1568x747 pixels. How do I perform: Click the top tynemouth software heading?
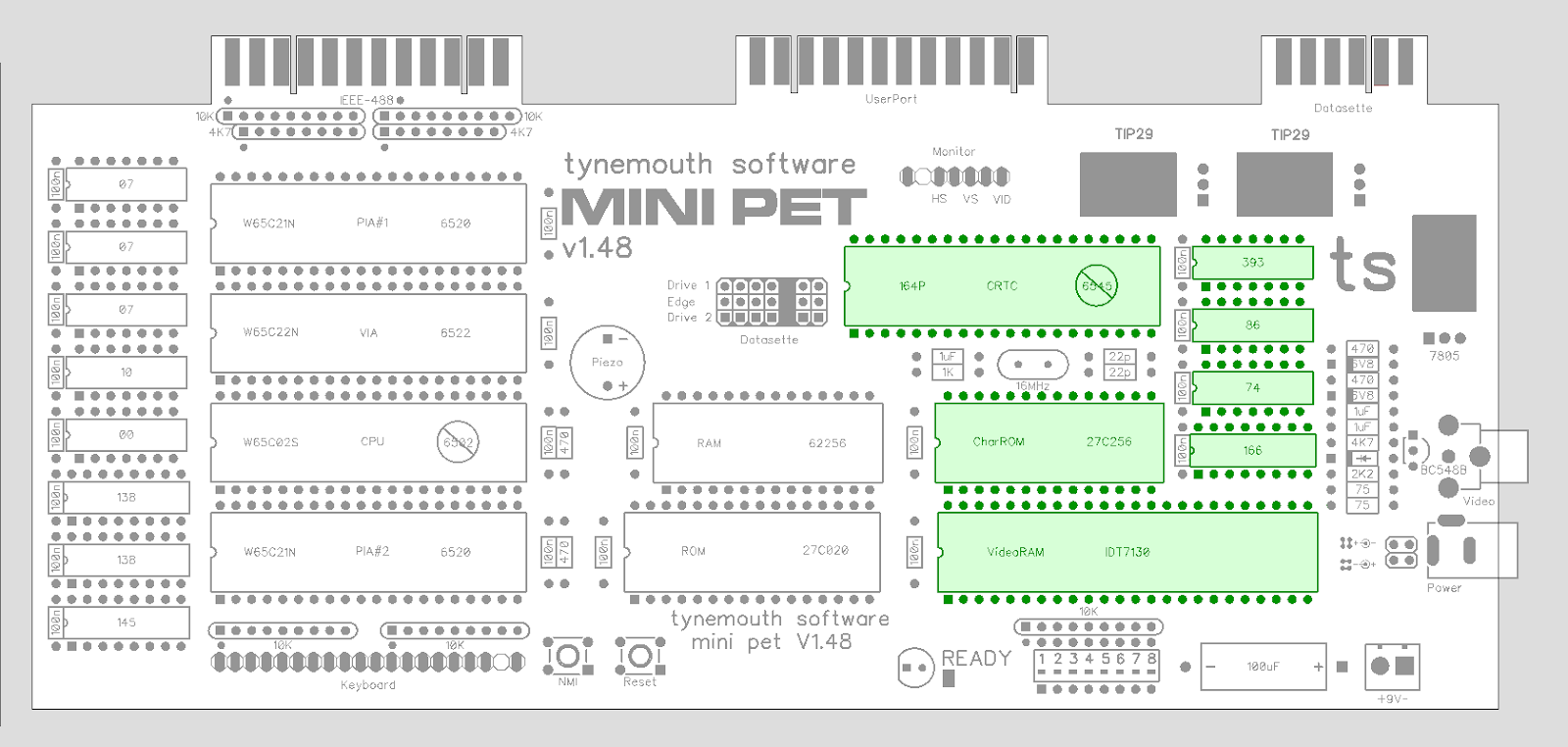(710, 165)
